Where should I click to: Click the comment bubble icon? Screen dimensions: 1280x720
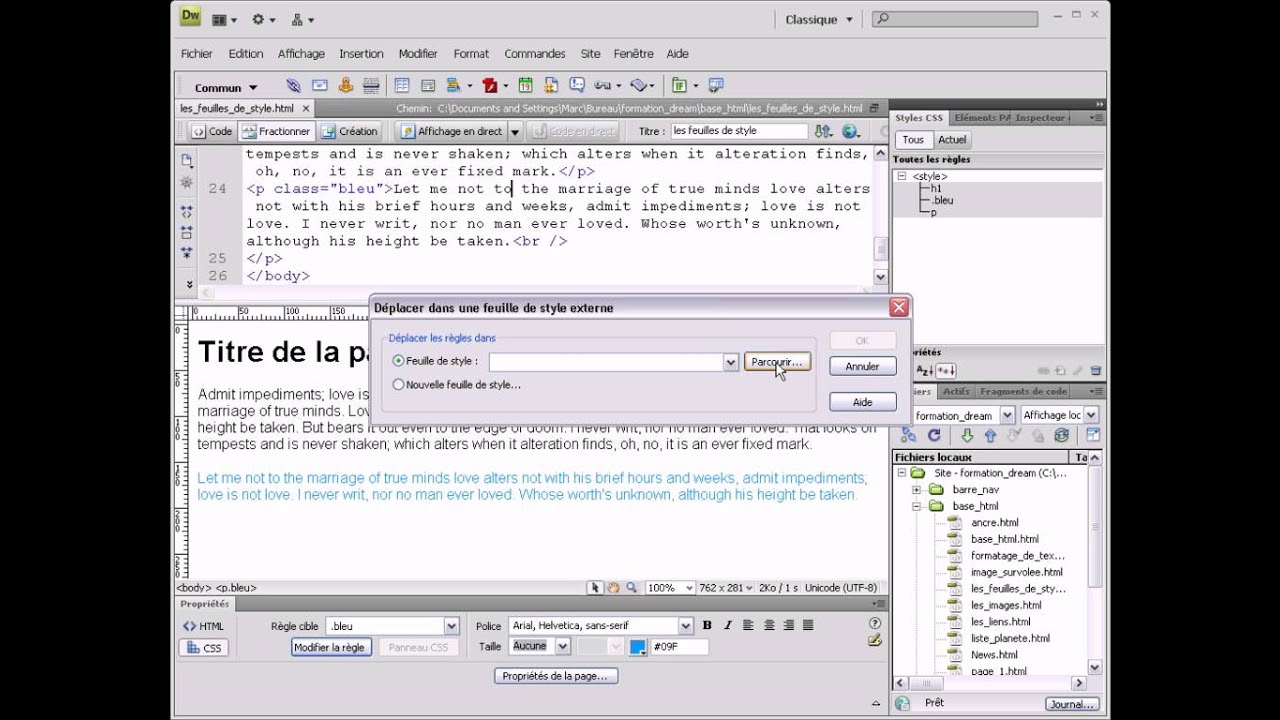point(577,86)
